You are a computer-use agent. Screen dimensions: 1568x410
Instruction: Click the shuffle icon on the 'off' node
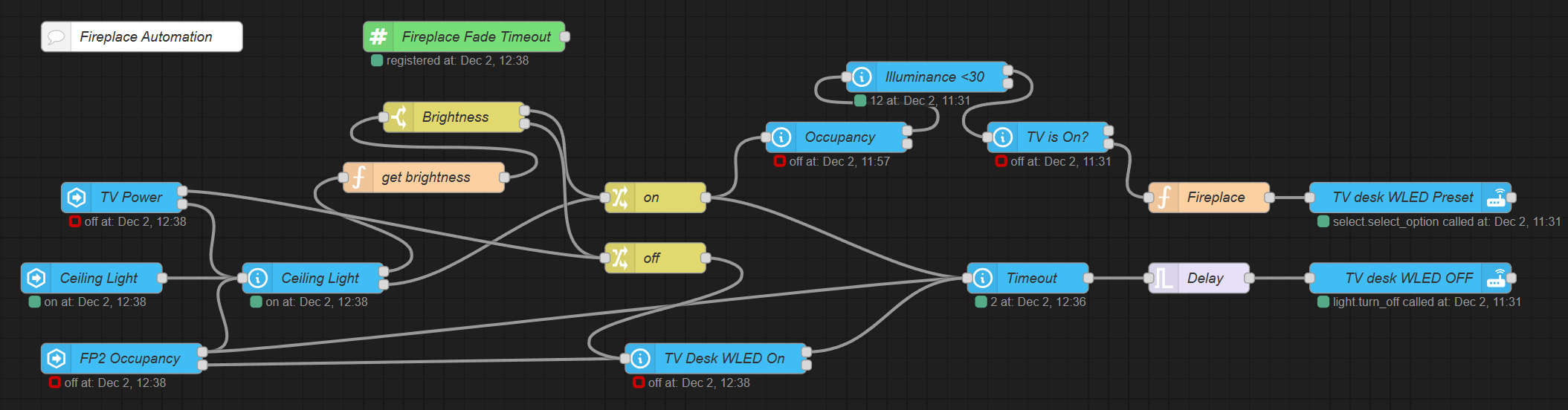point(620,258)
